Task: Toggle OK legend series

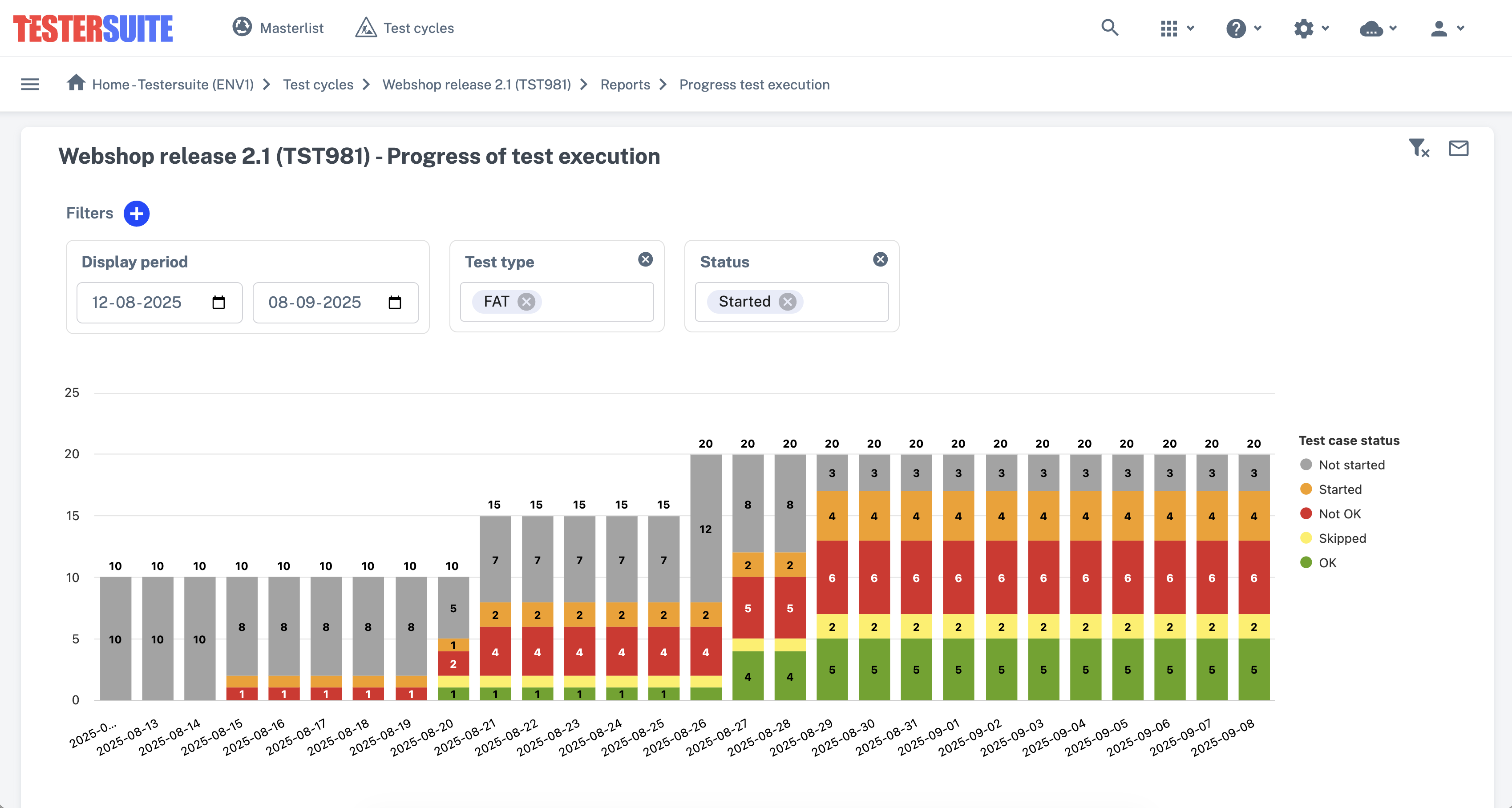Action: (1318, 563)
